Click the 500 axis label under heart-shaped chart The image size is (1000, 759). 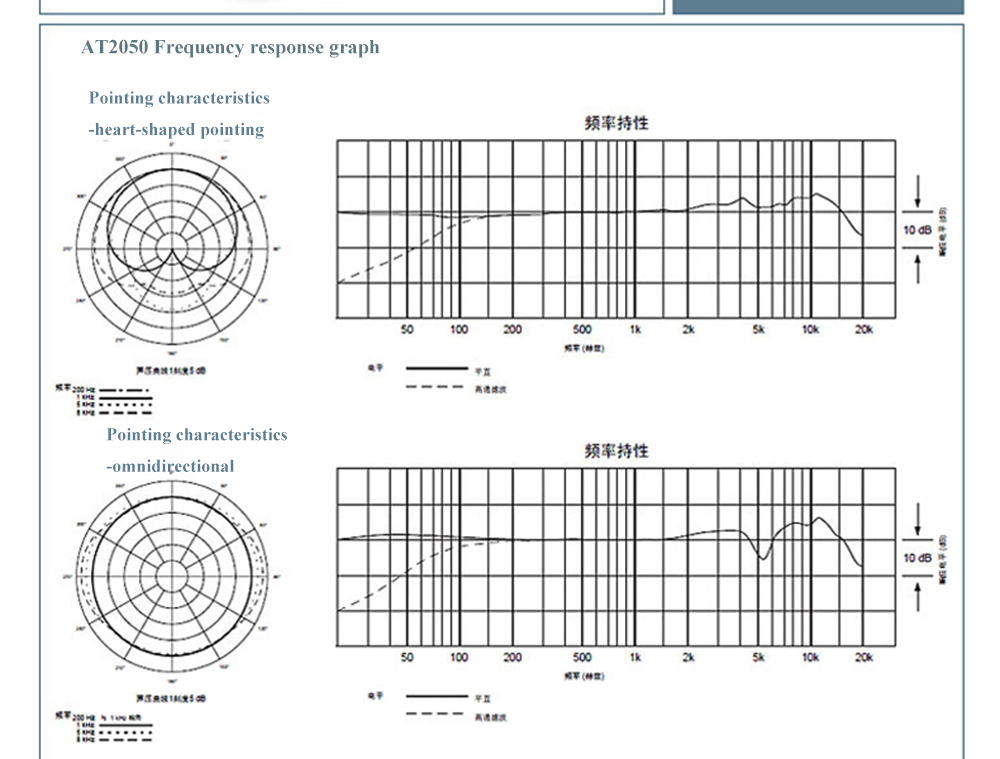coord(582,330)
